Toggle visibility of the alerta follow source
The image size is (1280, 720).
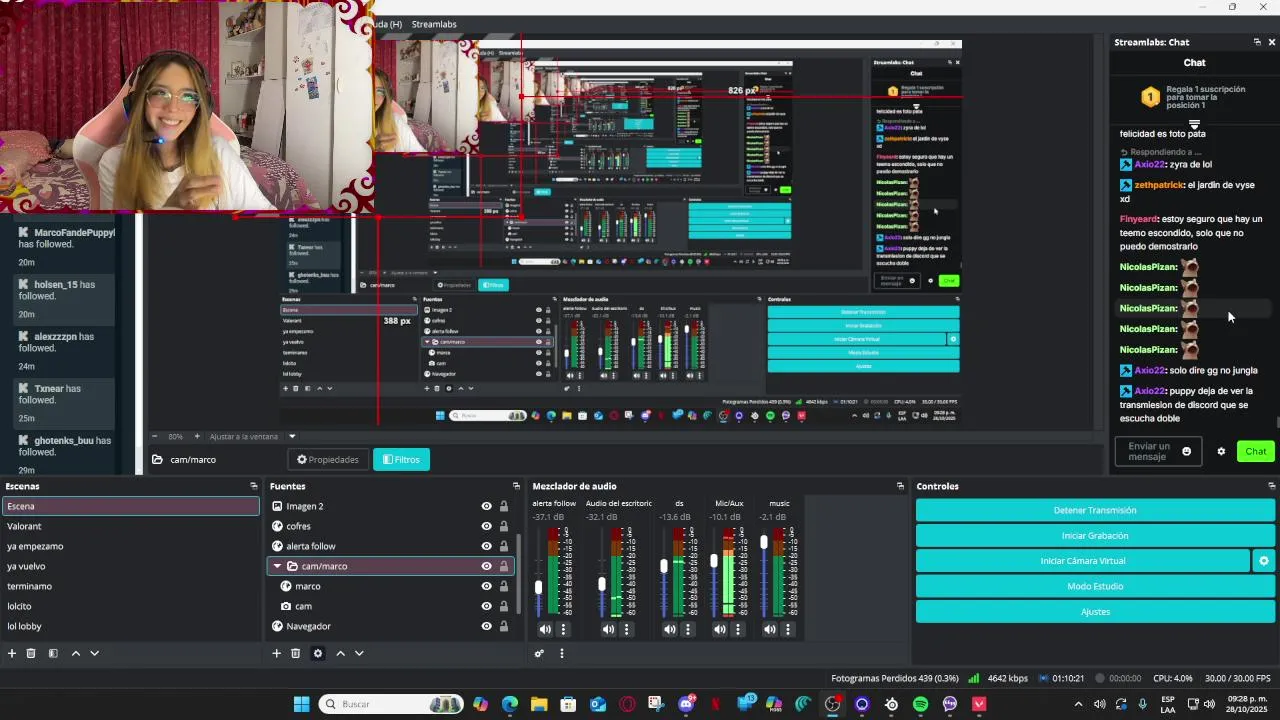(x=486, y=546)
